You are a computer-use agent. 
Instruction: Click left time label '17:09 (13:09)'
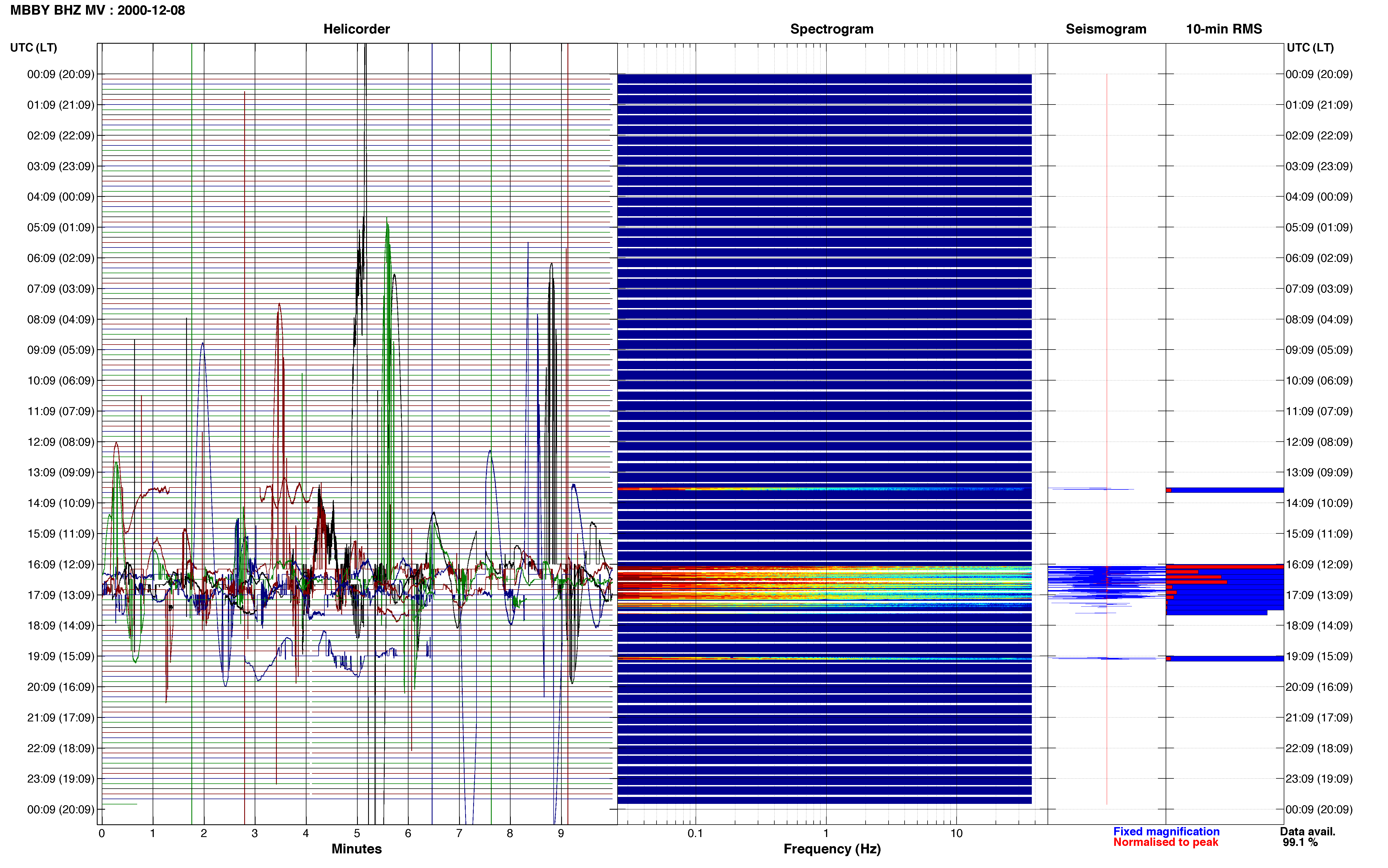[61, 595]
